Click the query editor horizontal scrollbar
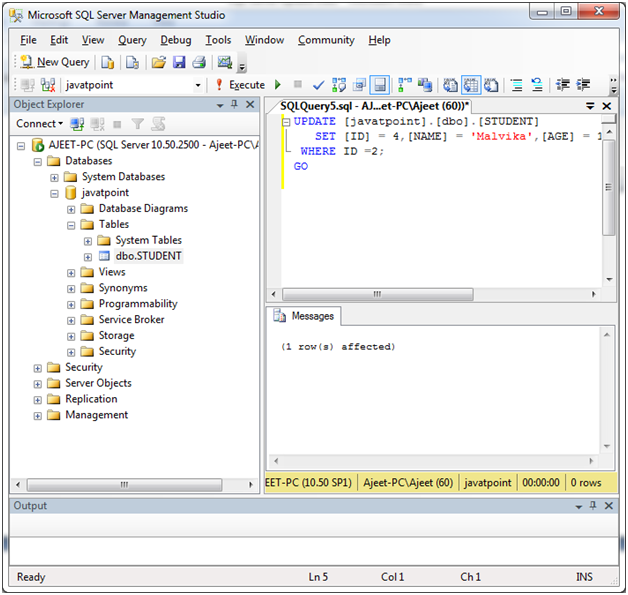 click(x=433, y=295)
